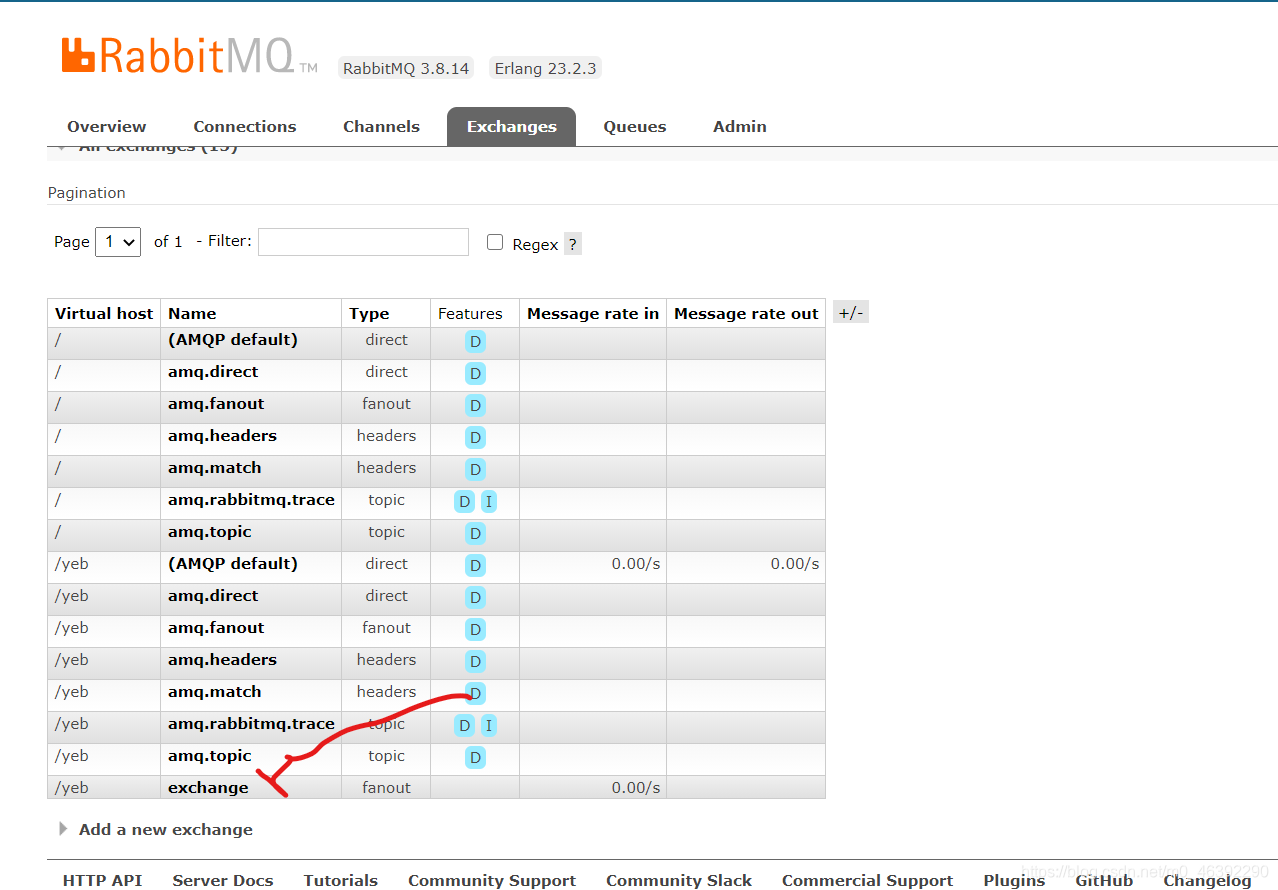1278x890 pixels.
Task: Open the Commercial Support link
Action: [x=867, y=880]
